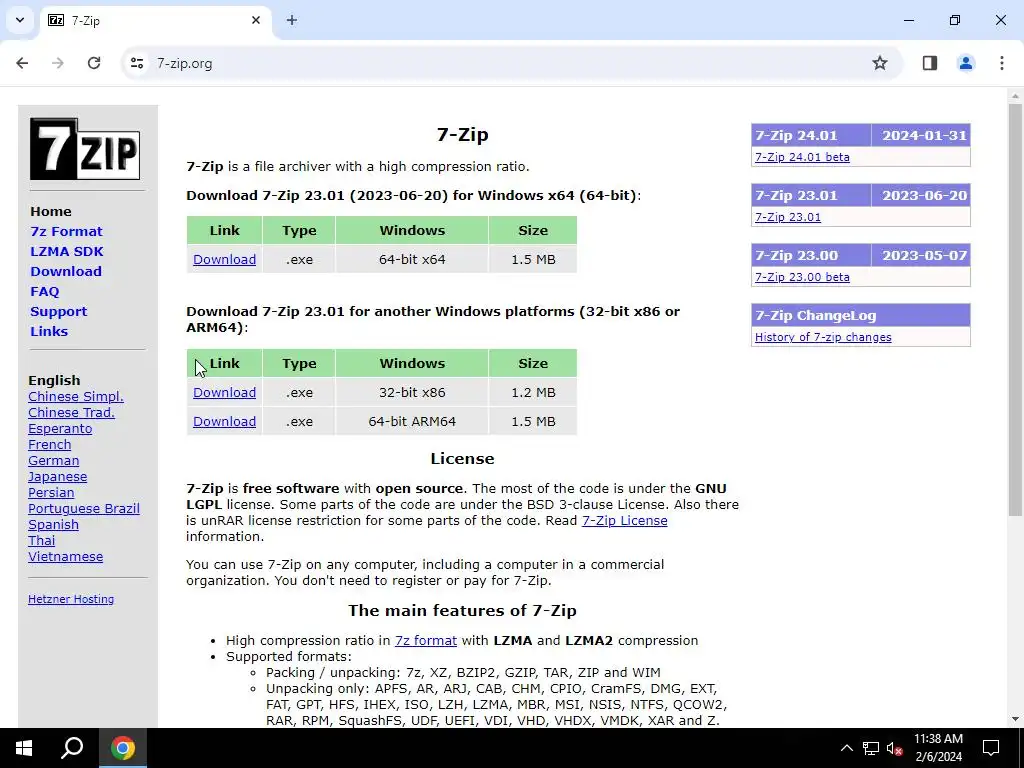Open the 7z Format page

pyautogui.click(x=66, y=231)
